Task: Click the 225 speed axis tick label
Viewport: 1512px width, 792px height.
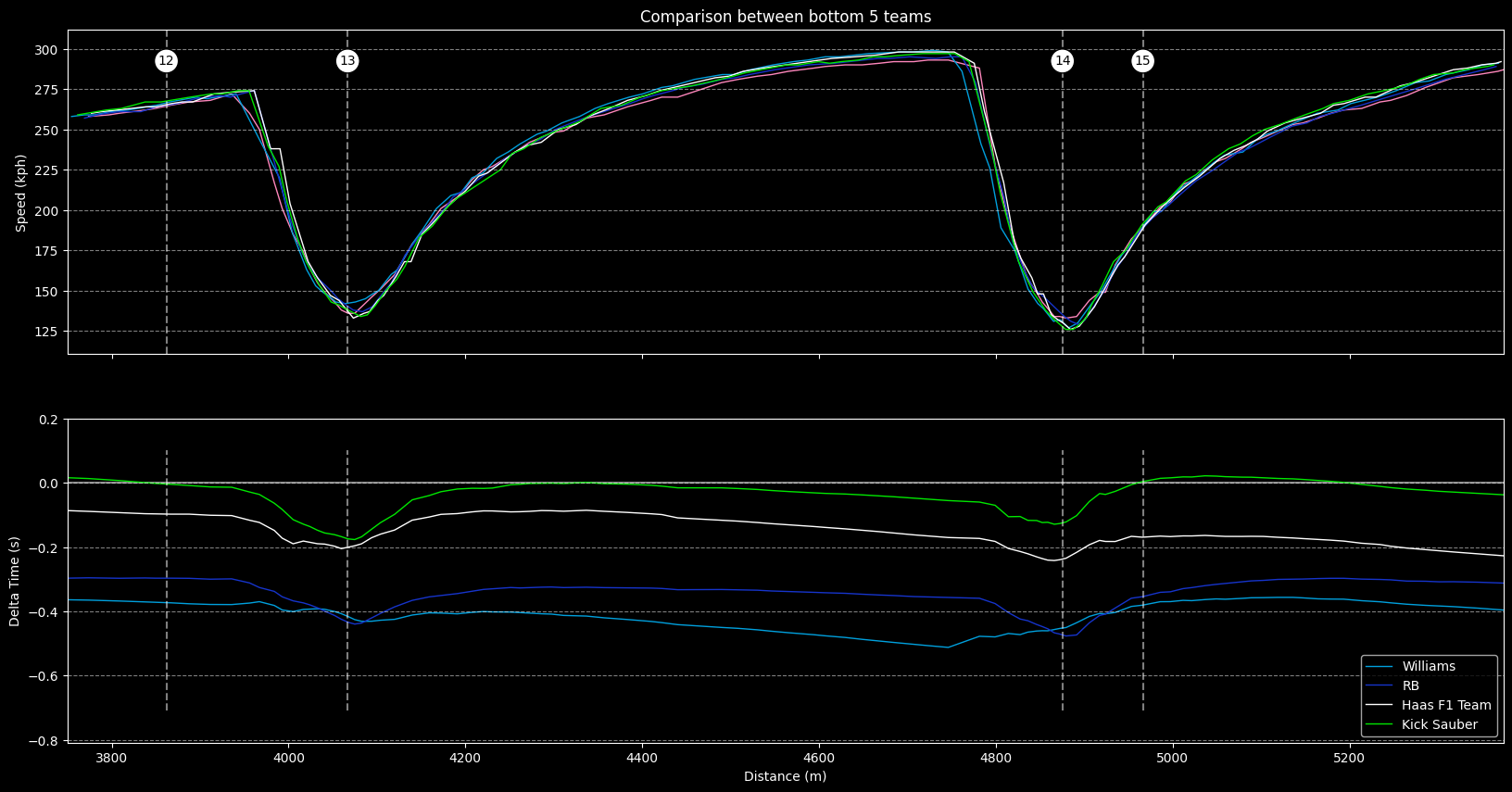Action: (47, 170)
